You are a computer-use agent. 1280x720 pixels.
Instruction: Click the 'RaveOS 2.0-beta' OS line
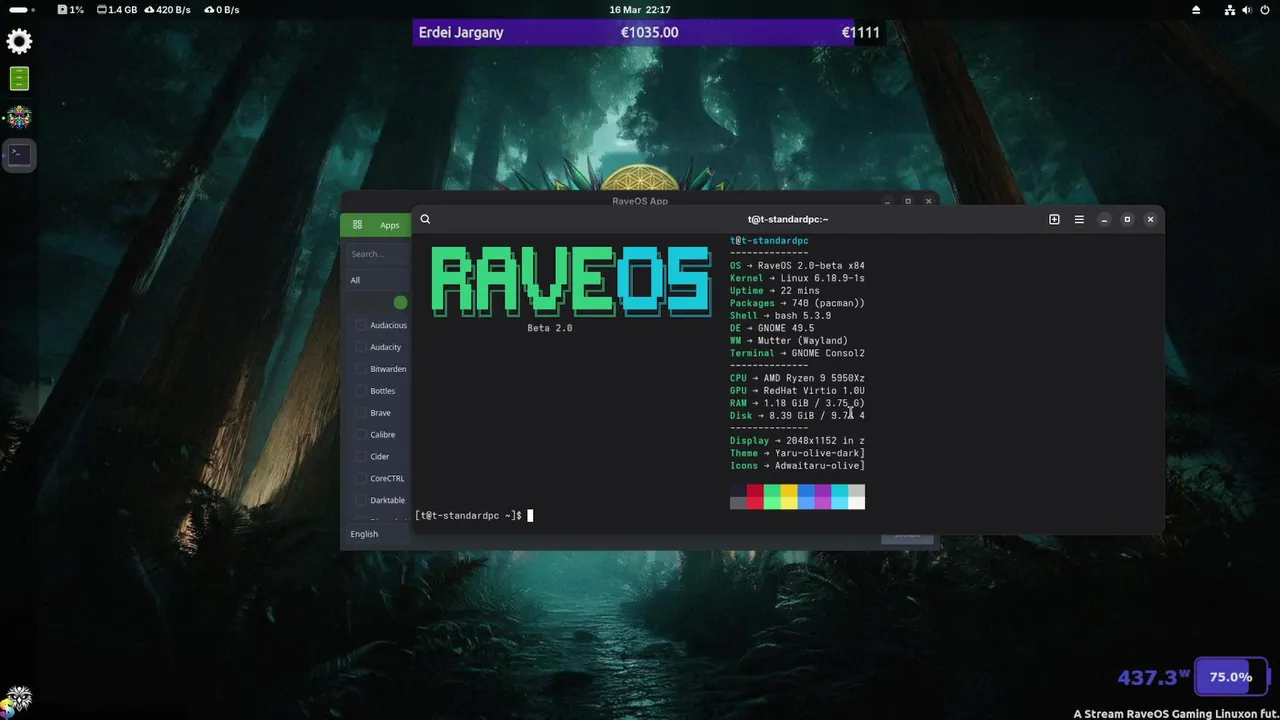tap(797, 266)
